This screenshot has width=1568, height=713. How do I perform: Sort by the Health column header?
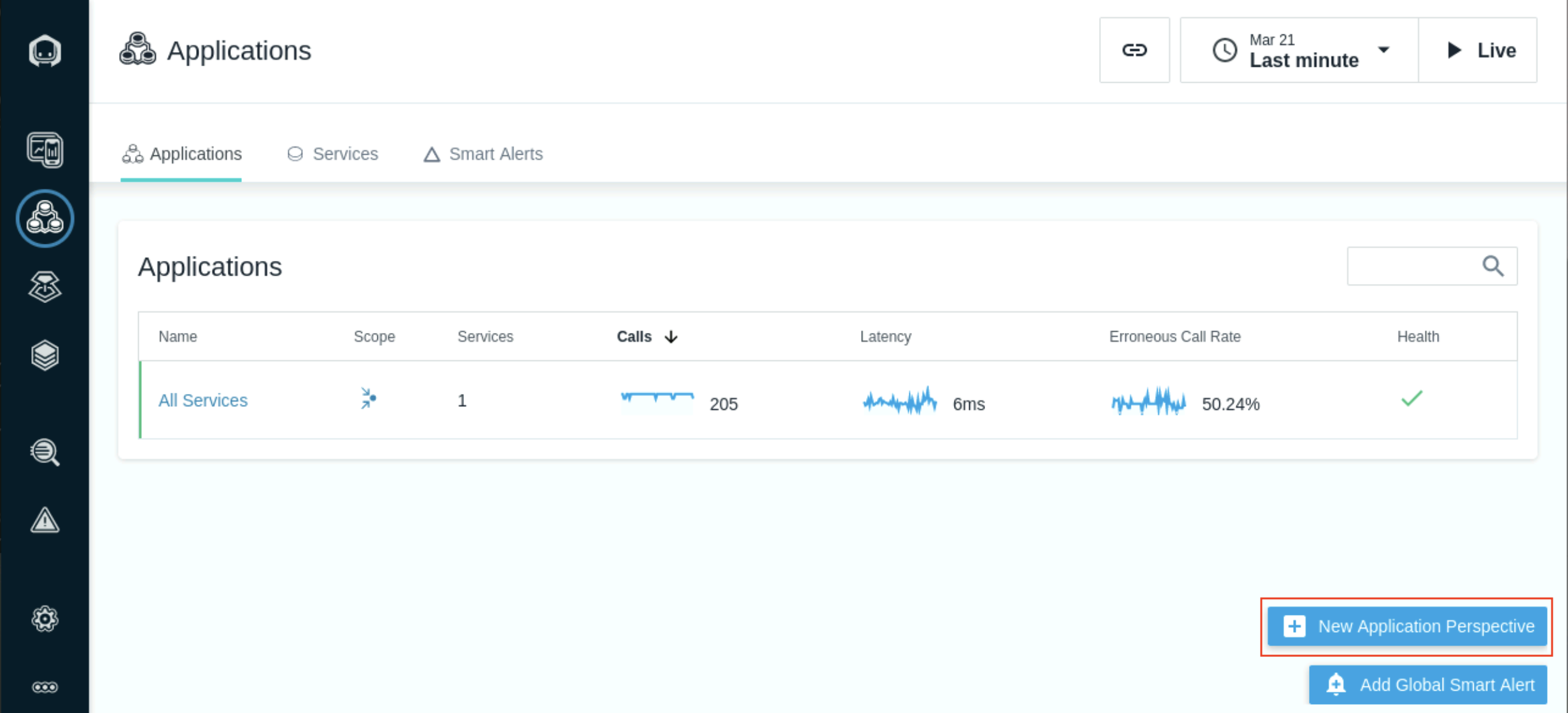(1418, 337)
